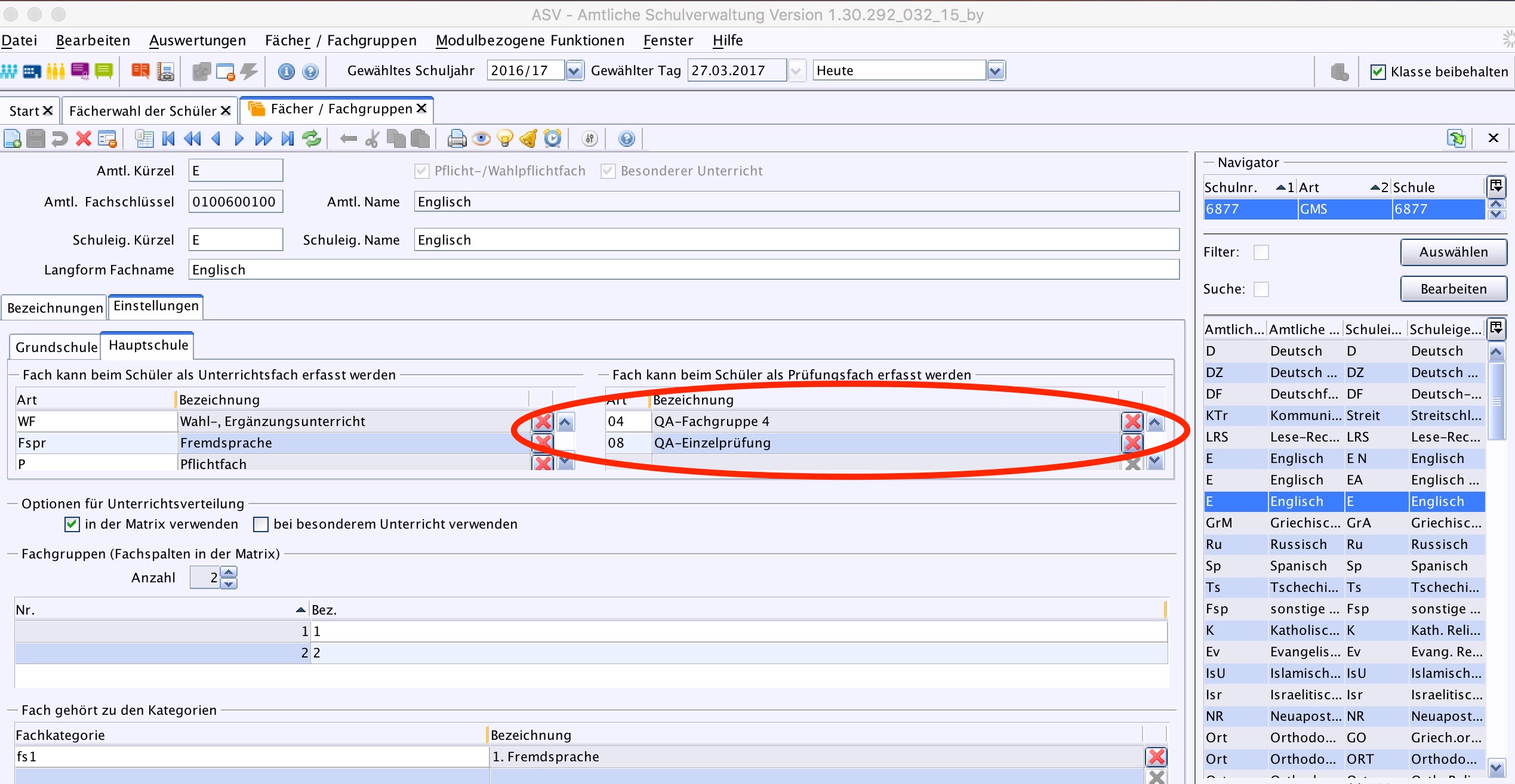
Task: Select the Russisch row in the subject list
Action: pos(1344,545)
